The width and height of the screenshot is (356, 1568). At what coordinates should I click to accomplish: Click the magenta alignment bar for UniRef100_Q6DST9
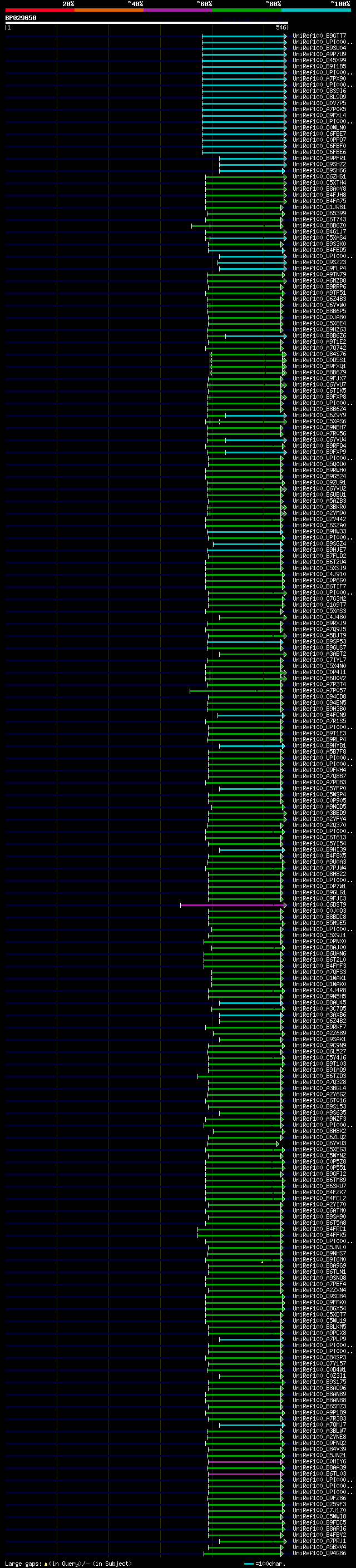click(233, 905)
